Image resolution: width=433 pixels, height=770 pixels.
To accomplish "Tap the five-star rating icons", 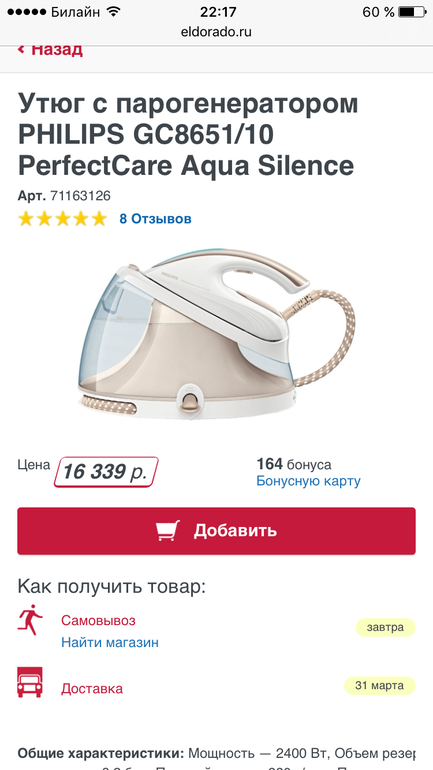I will (62, 219).
